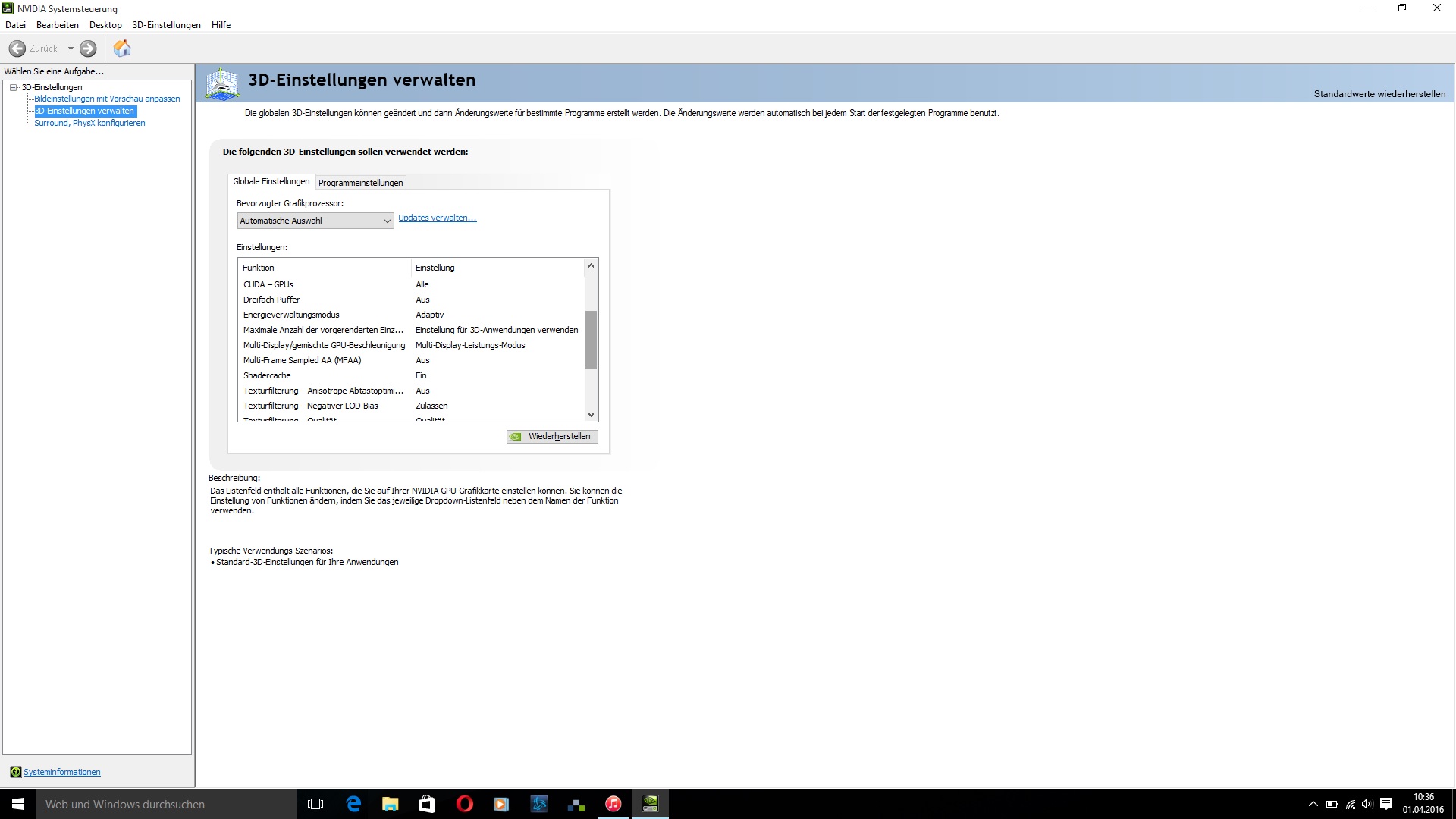Open the Bevorzugter Grafikprozessor dropdown
1456x819 pixels.
coord(315,221)
